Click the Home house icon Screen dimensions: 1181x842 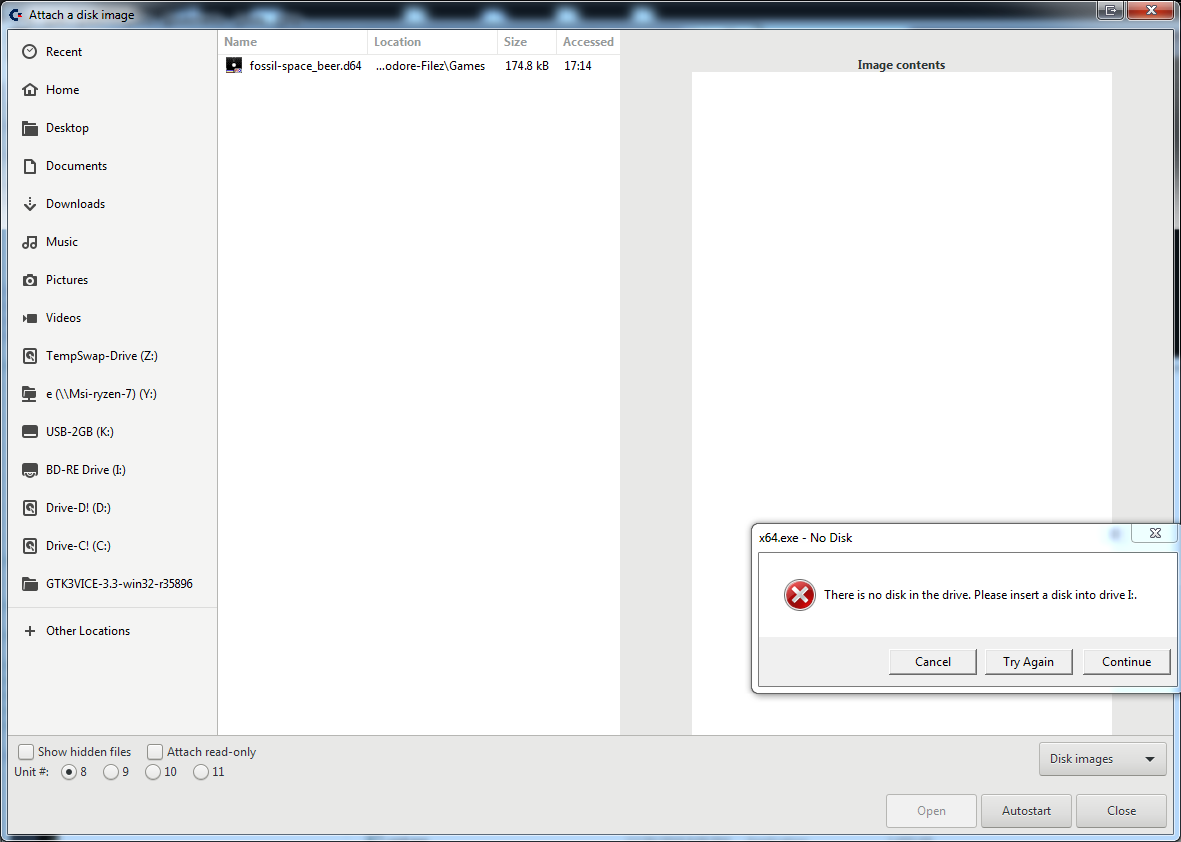tap(30, 90)
